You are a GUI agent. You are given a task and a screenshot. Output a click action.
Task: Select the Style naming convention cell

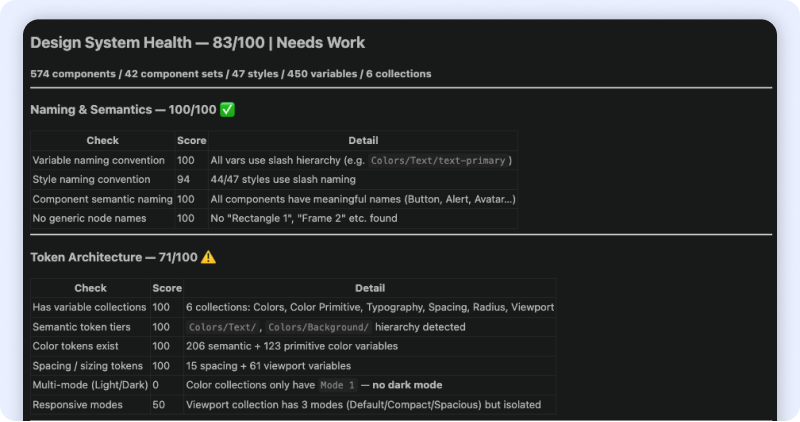click(91, 180)
